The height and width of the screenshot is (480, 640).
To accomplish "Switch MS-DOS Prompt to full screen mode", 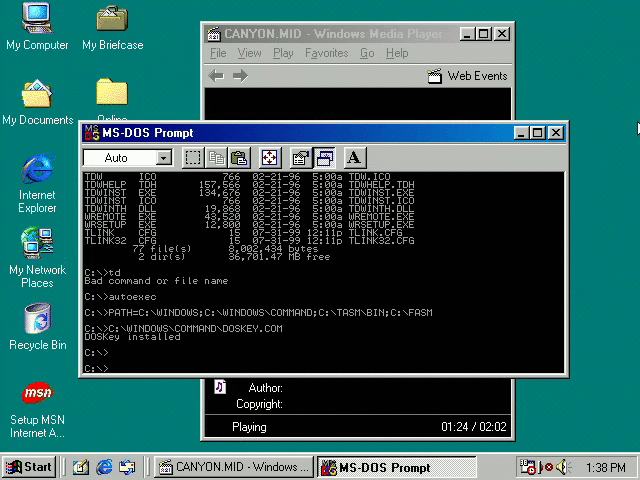I will (270, 158).
